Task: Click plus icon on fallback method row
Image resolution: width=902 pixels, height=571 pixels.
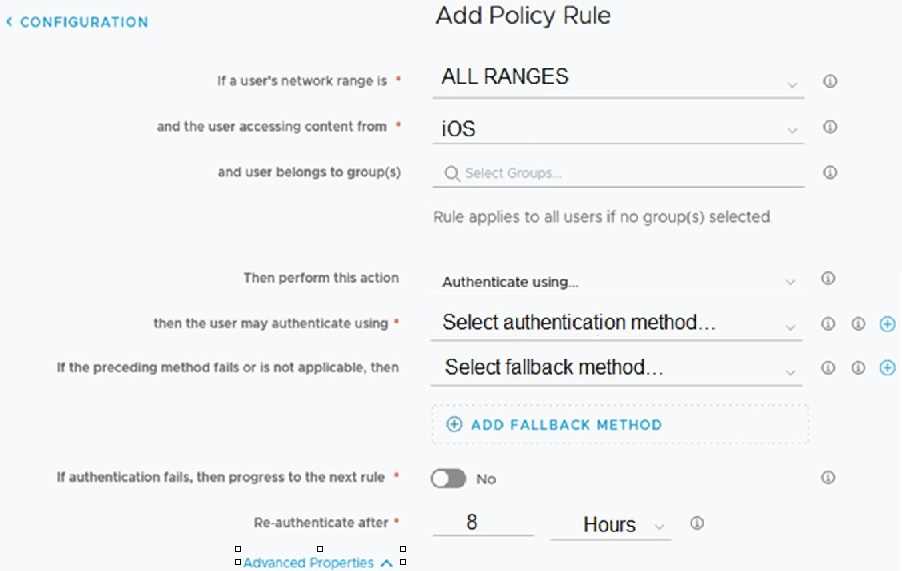Action: [887, 368]
